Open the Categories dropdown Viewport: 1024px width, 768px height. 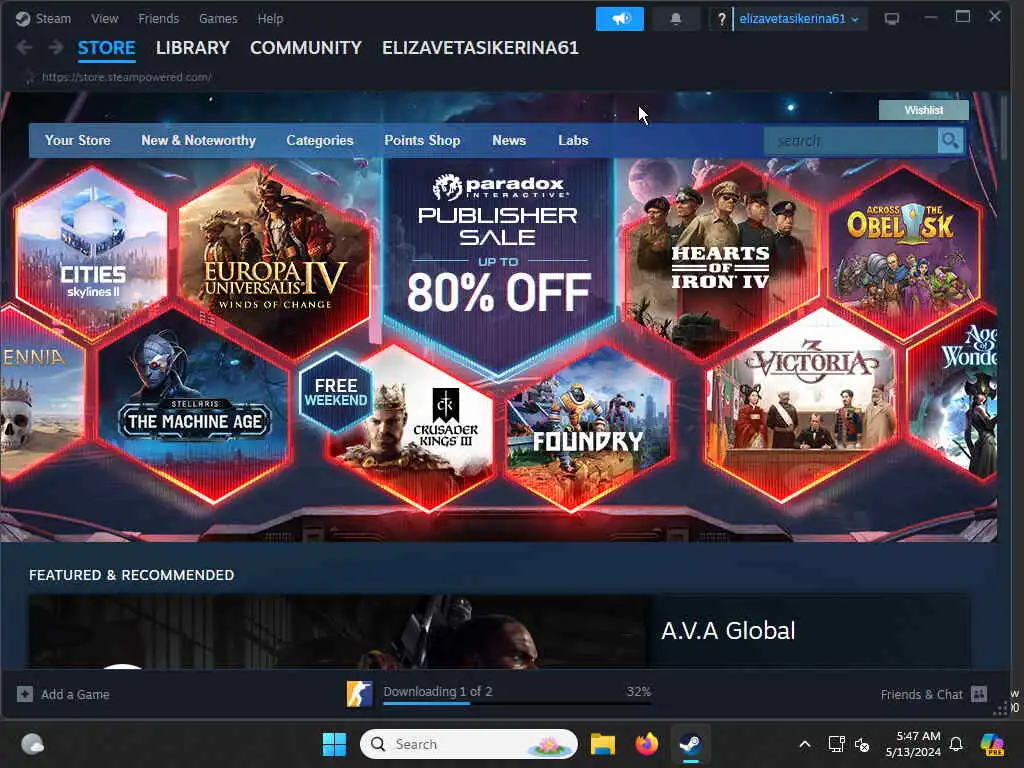[319, 140]
